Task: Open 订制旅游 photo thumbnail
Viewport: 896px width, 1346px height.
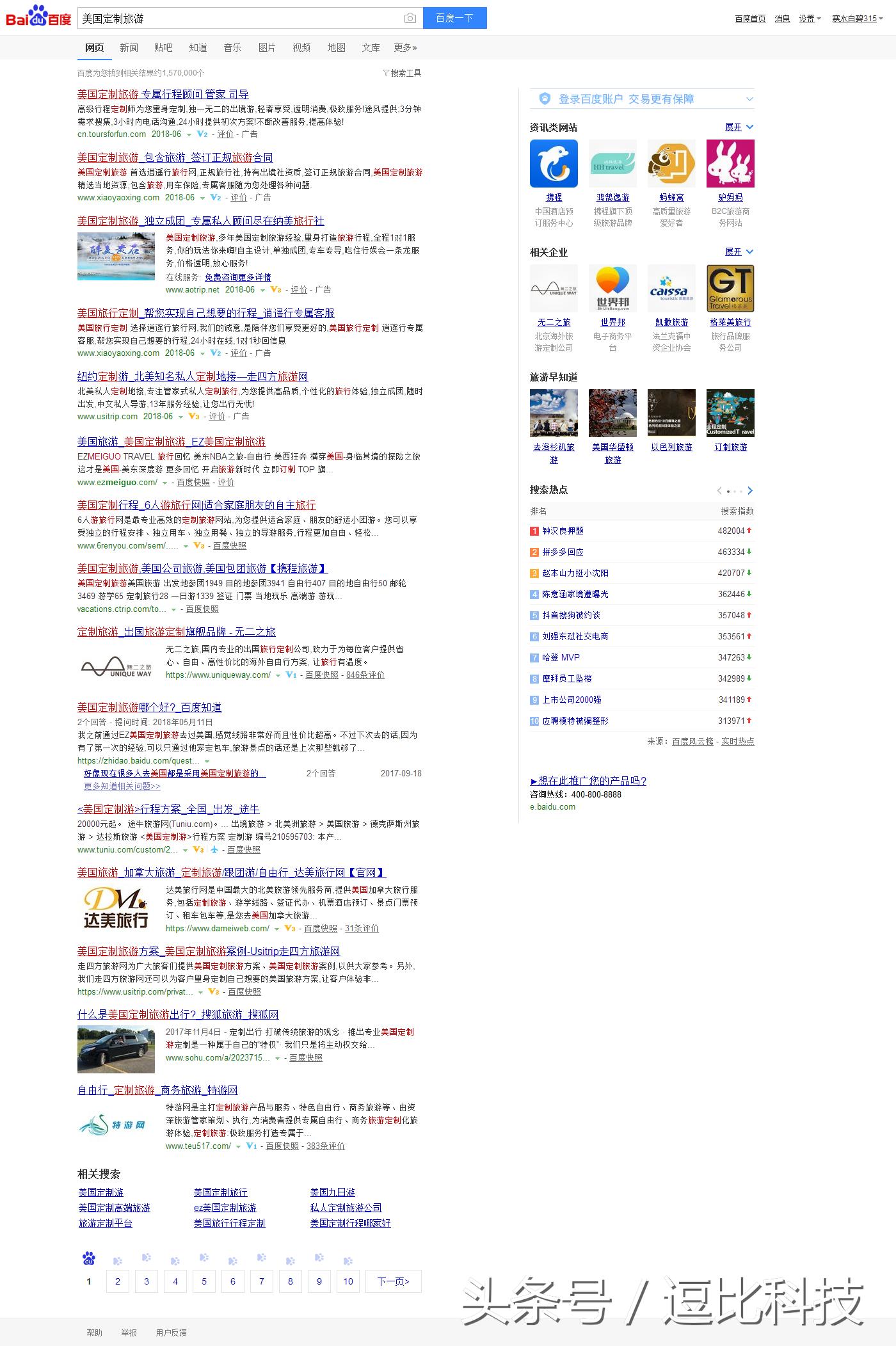Action: click(730, 413)
